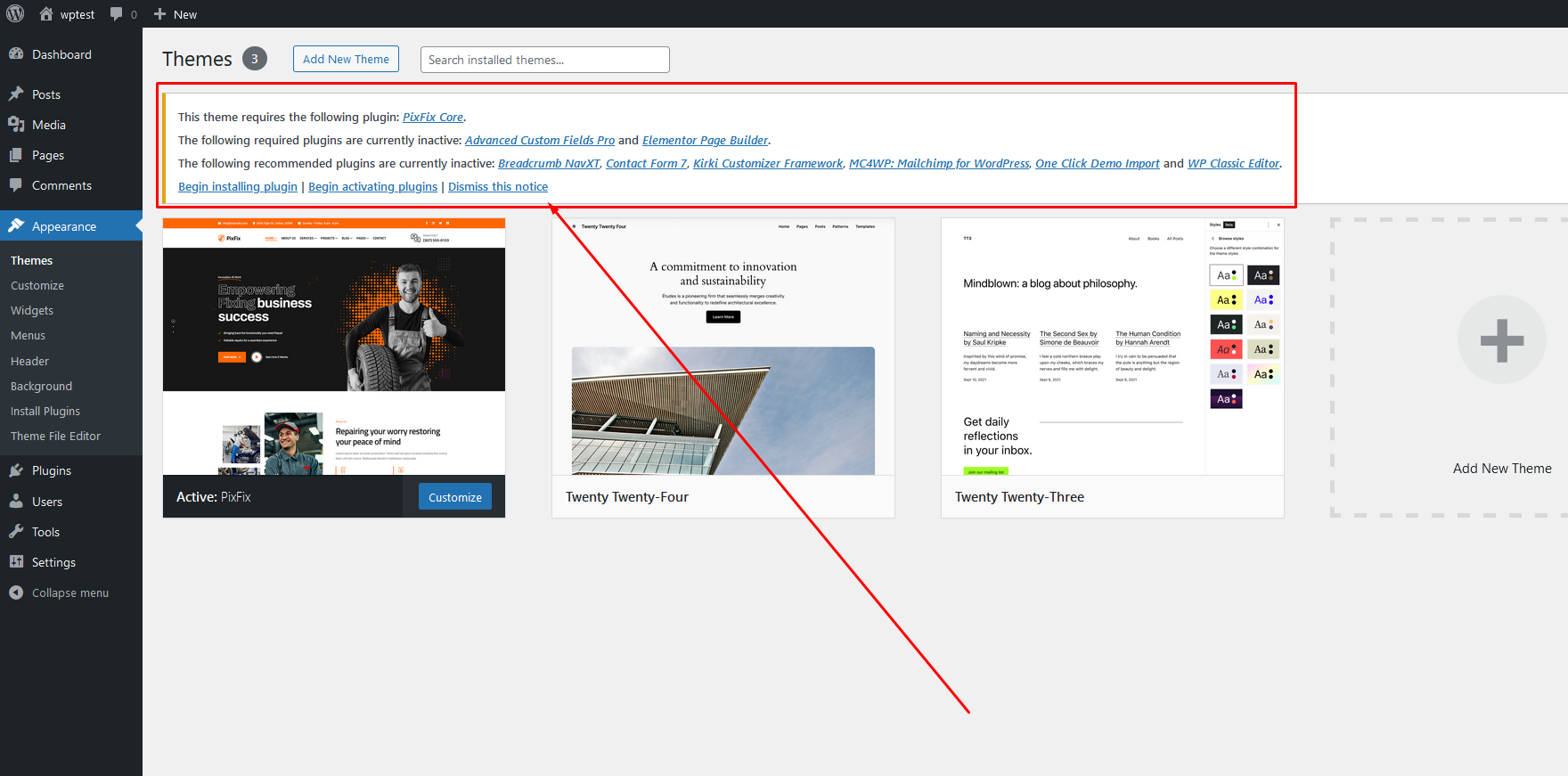Click the PixFix theme screenshot
The width and height of the screenshot is (1568, 776).
pyautogui.click(x=334, y=347)
